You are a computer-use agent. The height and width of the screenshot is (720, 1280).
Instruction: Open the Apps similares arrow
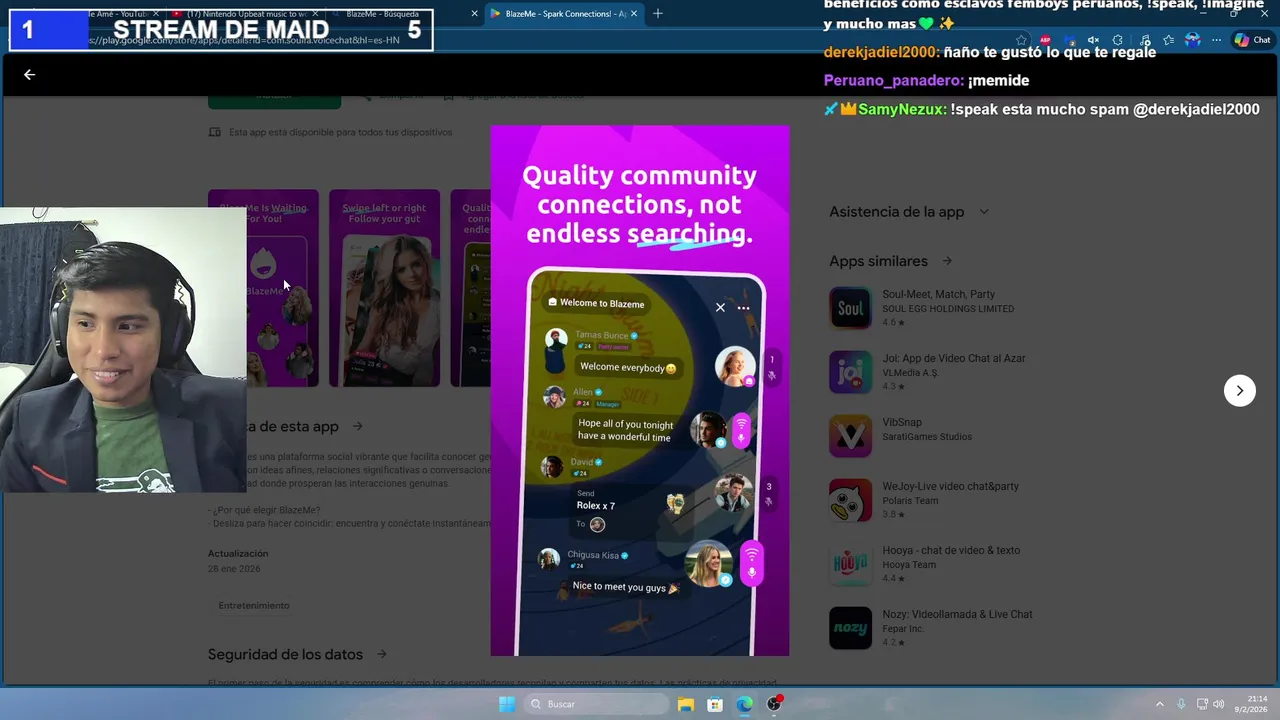tap(947, 261)
